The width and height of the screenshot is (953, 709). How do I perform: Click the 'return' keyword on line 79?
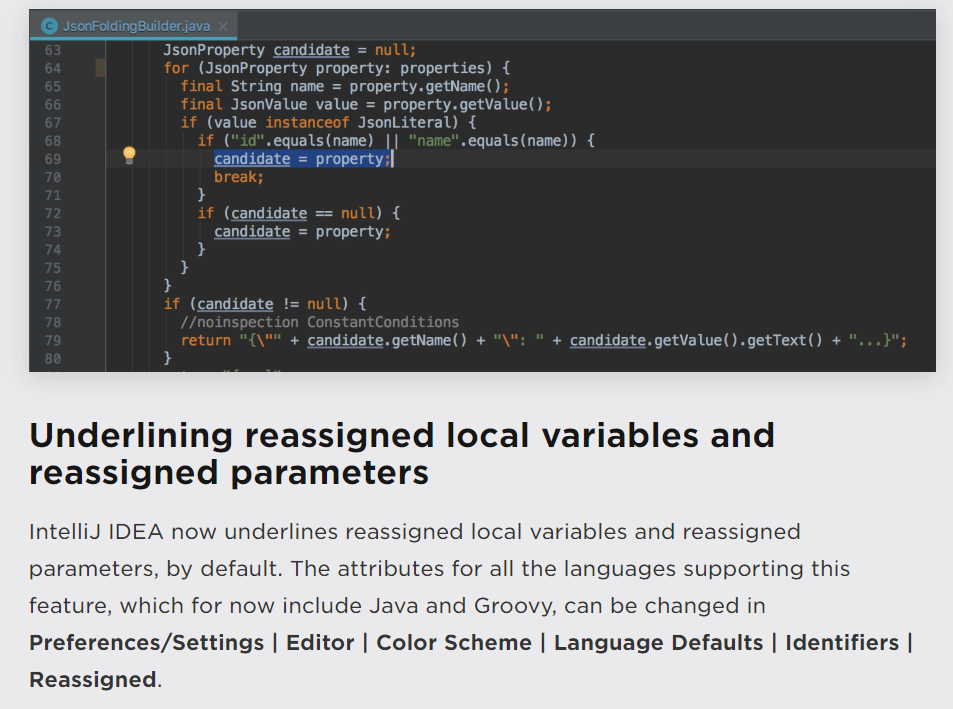(205, 340)
